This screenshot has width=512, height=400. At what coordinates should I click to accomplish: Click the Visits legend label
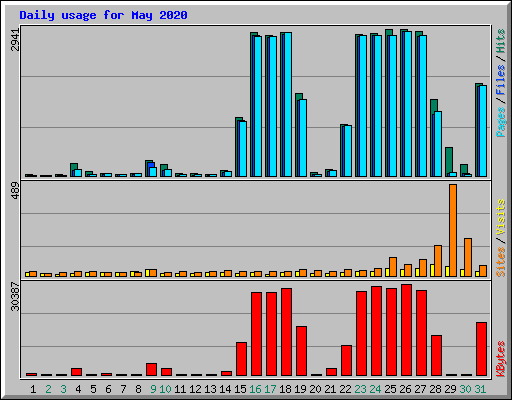501,218
